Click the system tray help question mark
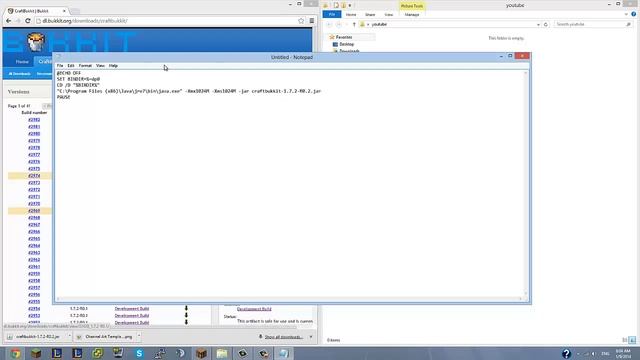 pyautogui.click(x=566, y=353)
